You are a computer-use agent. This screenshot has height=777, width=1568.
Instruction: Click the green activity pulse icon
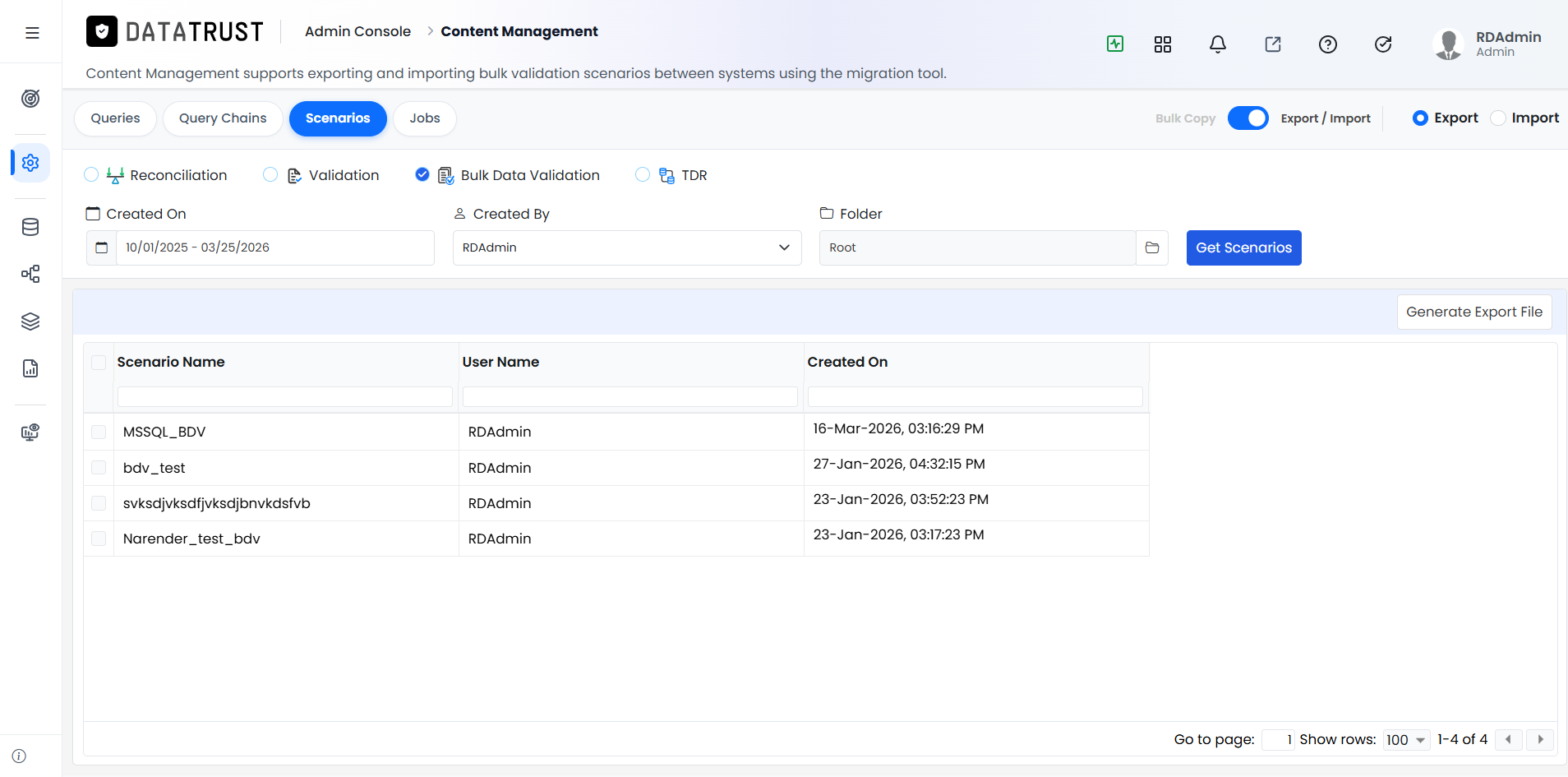1115,44
